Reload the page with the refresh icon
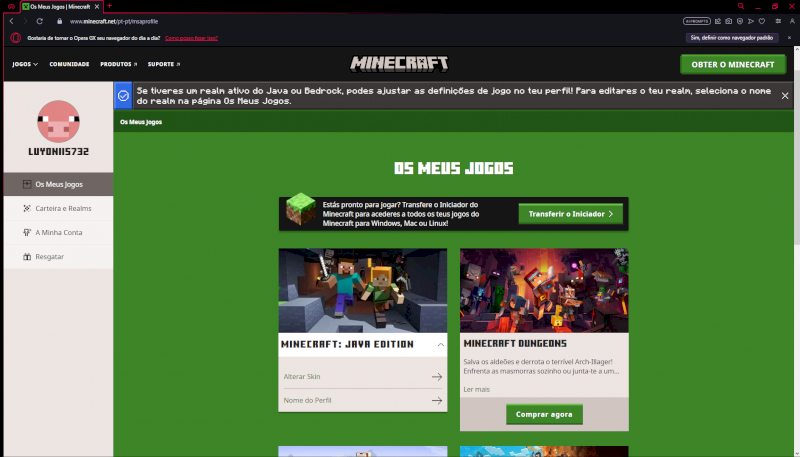The image size is (800, 457). (40, 21)
